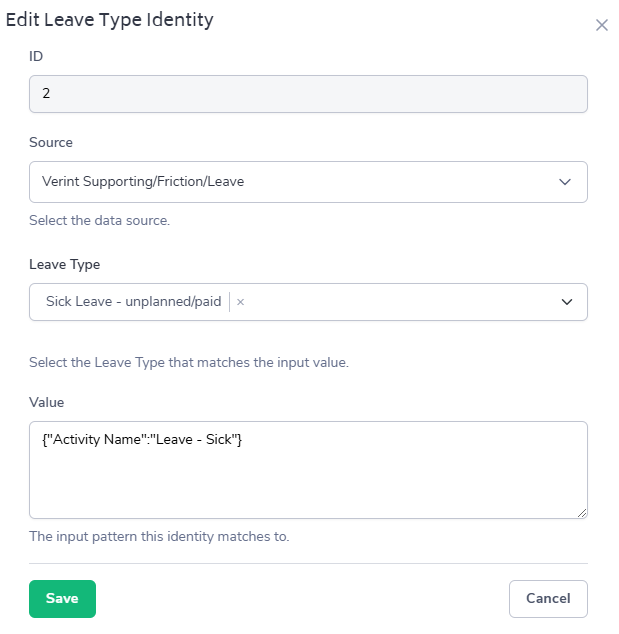Click the Source field label

[51, 142]
